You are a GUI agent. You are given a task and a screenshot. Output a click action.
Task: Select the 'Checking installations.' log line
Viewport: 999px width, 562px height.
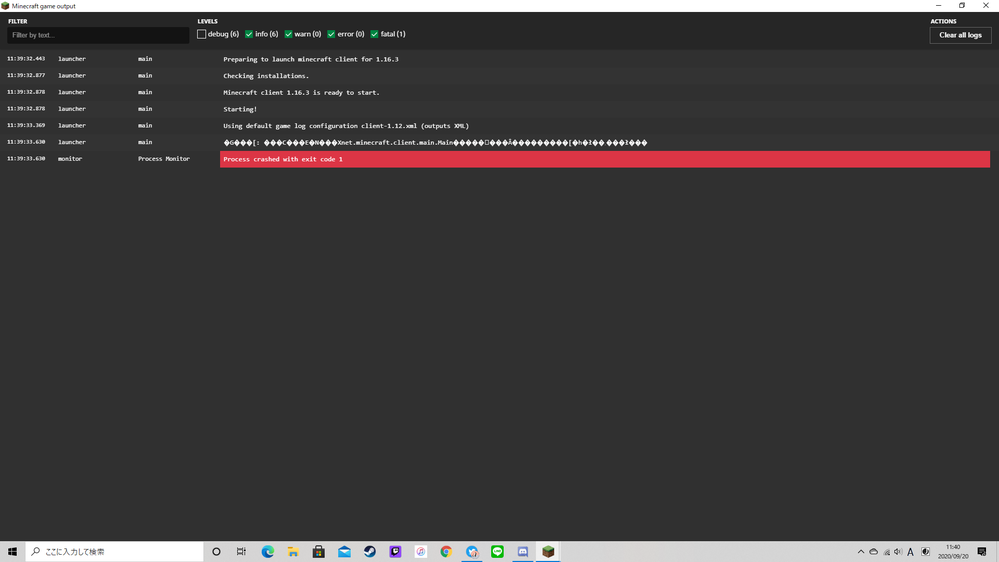[266, 76]
